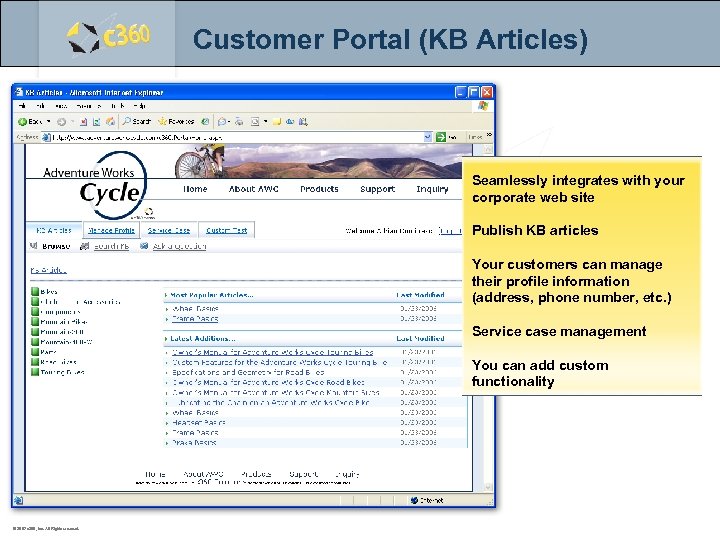Switch to the Custom Test tab
720x540 pixels.
pos(226,231)
